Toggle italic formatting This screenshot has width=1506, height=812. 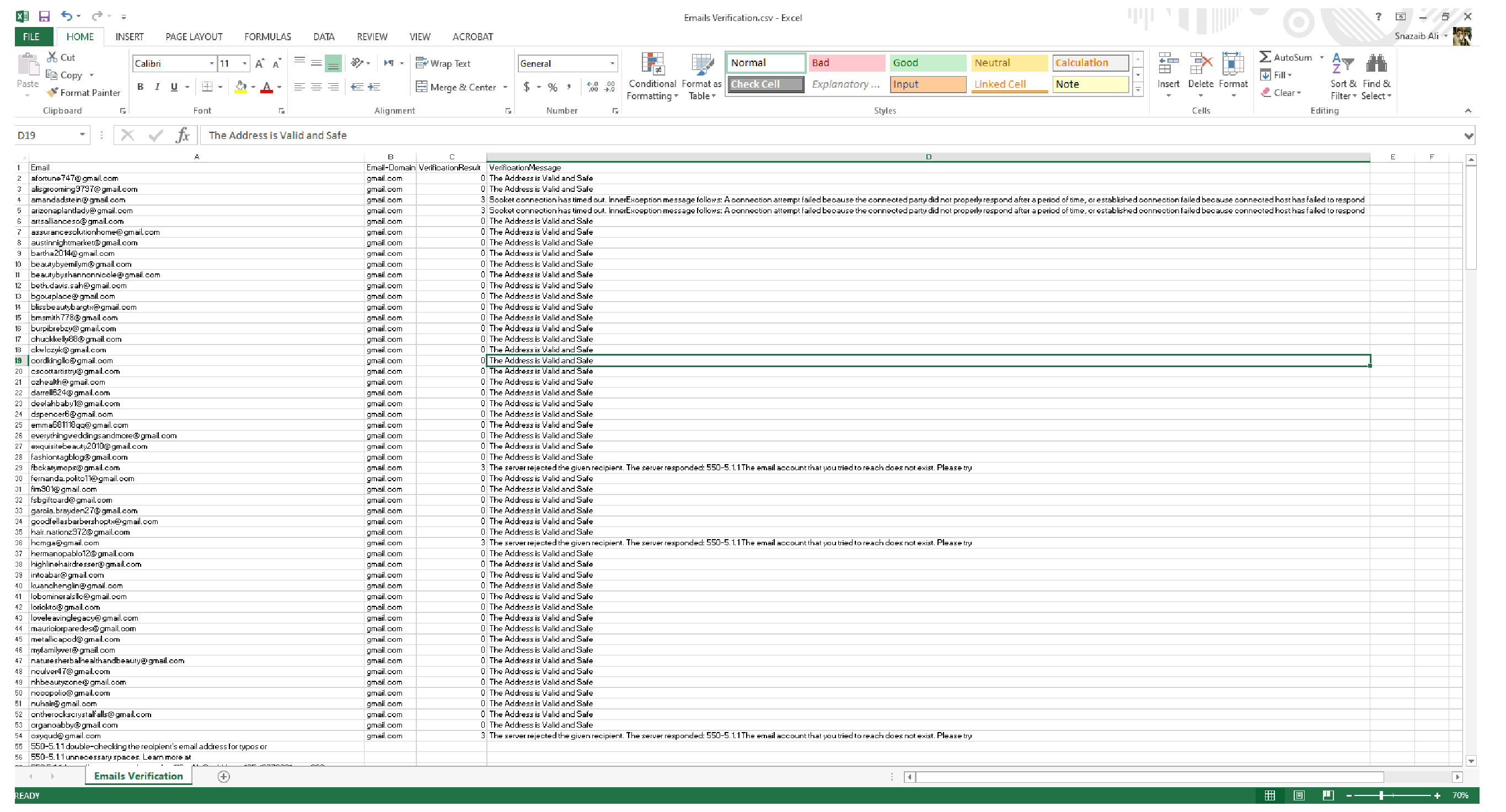pyautogui.click(x=157, y=87)
